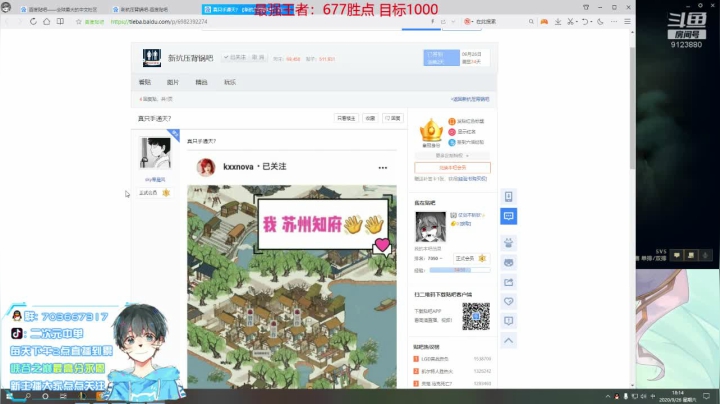Click the experience progress bar

460,270
